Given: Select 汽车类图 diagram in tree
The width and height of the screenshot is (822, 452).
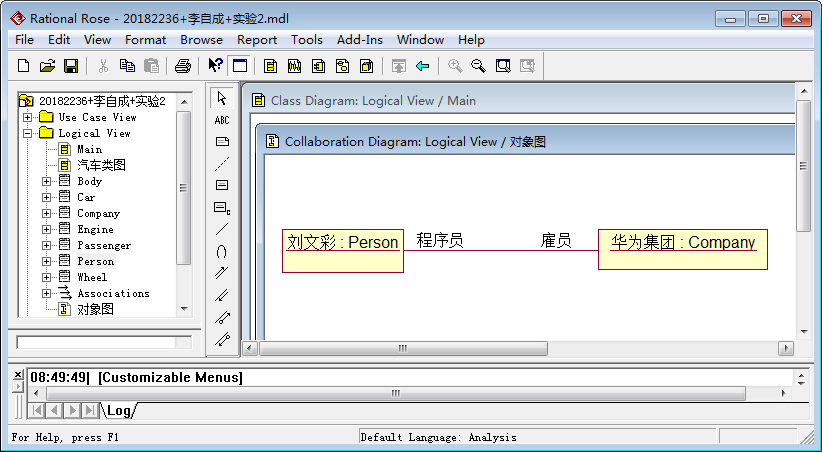Looking at the screenshot, I should pyautogui.click(x=101, y=165).
